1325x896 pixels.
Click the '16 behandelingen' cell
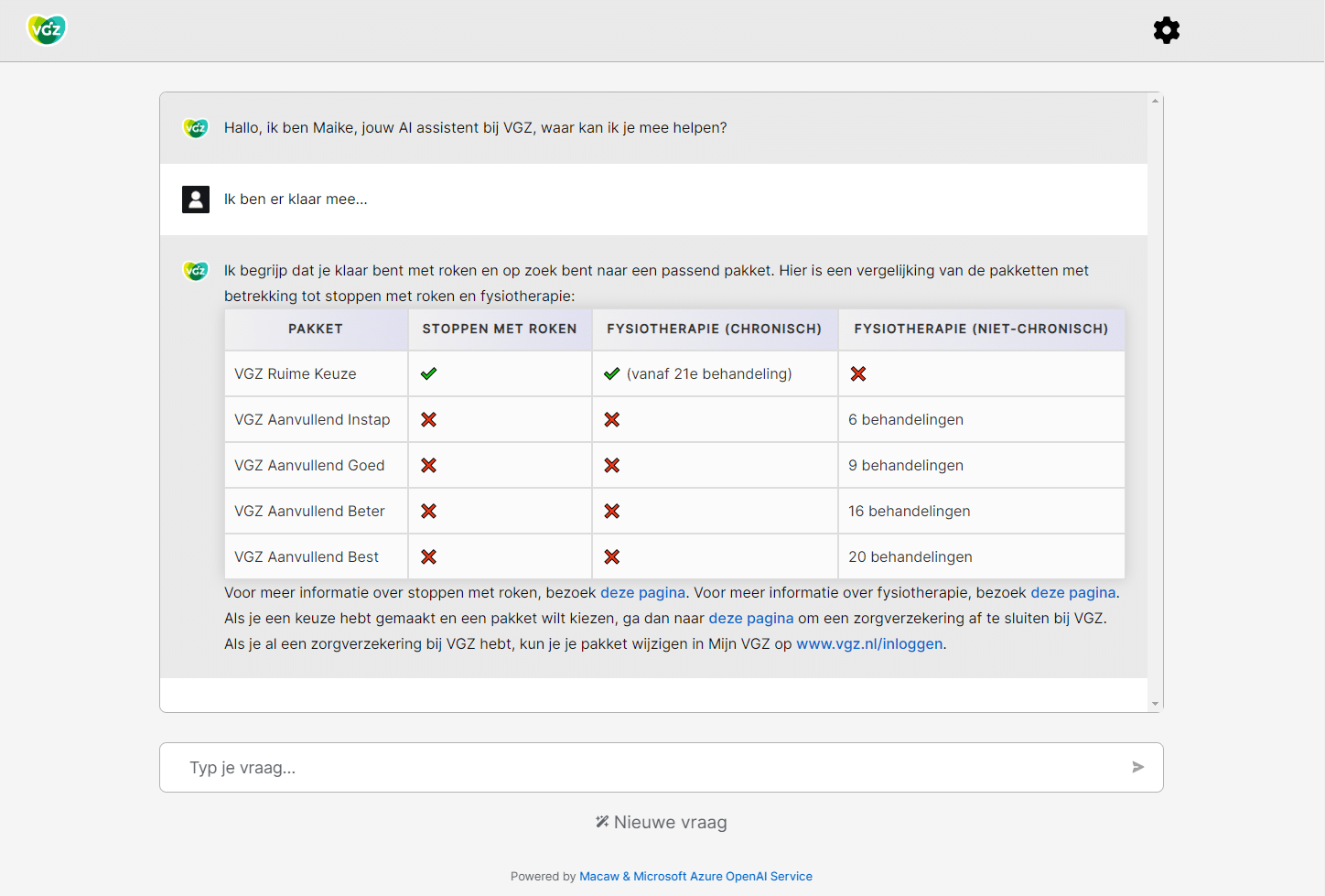click(981, 511)
